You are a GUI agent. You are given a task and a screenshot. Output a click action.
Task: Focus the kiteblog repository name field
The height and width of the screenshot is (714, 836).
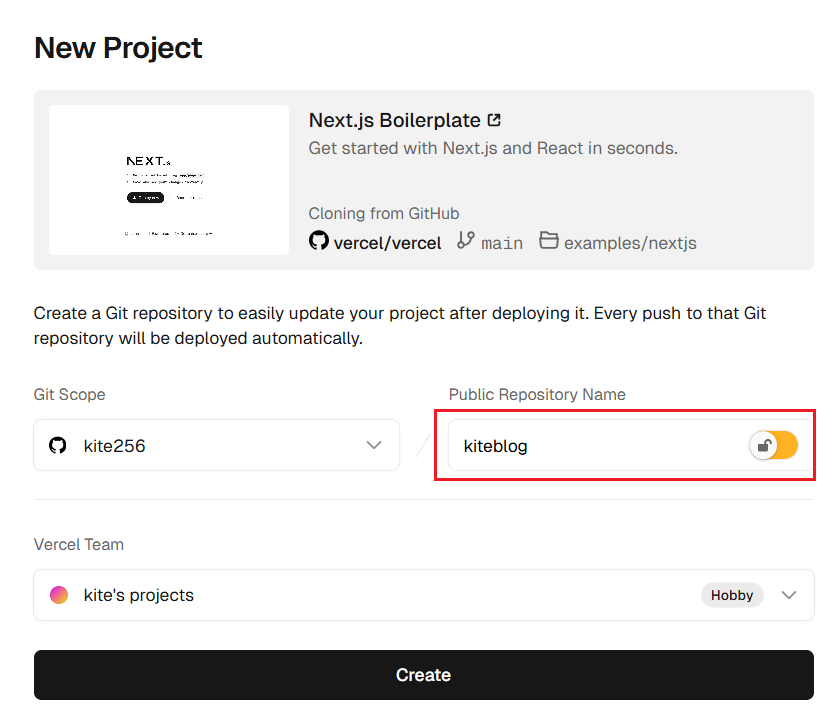tap(590, 446)
